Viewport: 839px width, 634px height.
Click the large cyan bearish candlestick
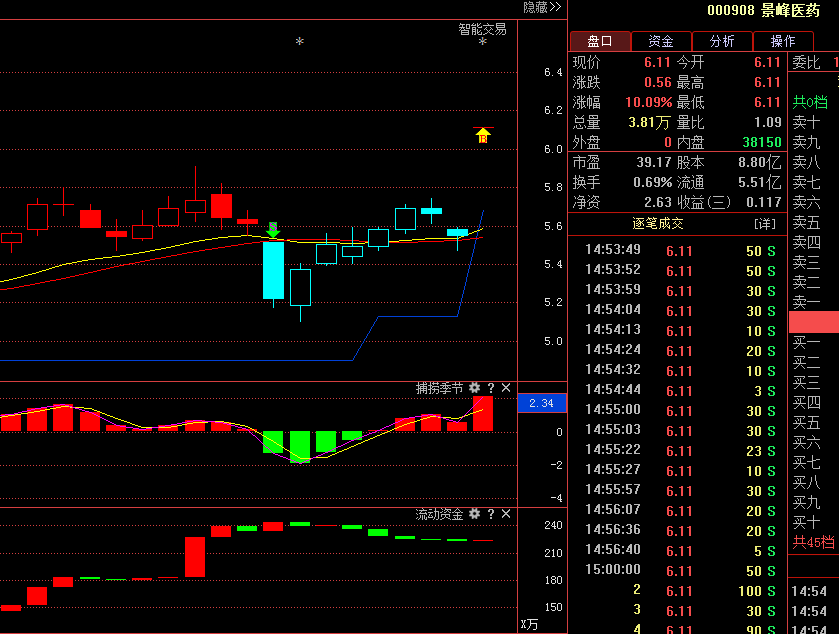click(x=273, y=270)
